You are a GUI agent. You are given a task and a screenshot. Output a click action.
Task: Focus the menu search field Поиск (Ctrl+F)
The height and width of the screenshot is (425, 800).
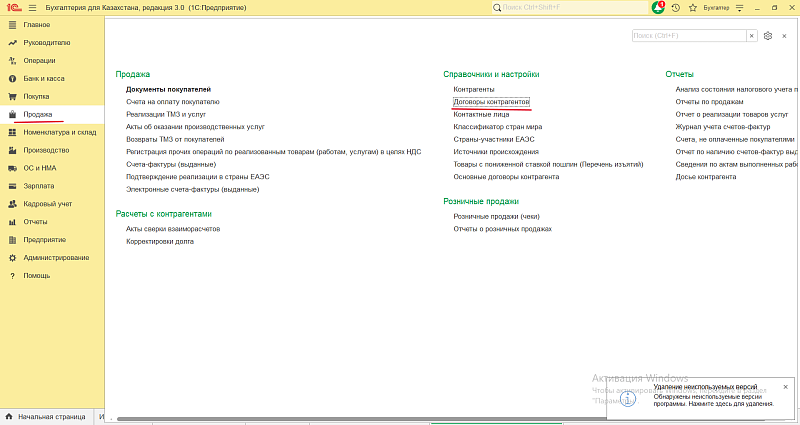click(x=689, y=36)
